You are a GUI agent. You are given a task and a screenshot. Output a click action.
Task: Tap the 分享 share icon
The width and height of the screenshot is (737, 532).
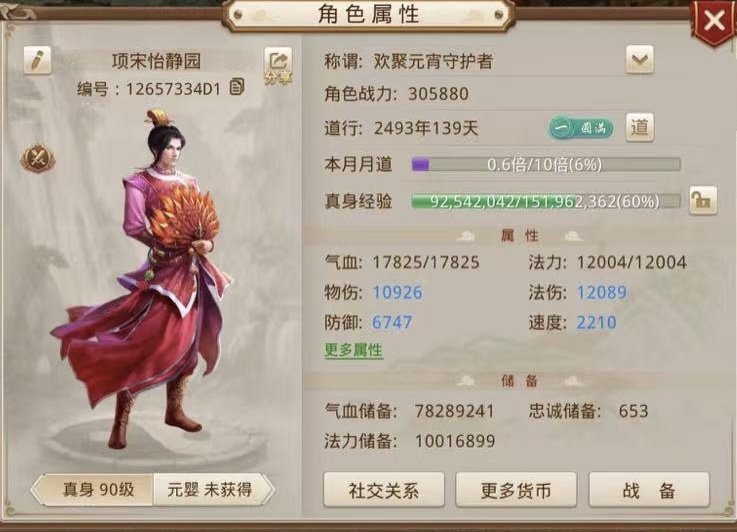[x=278, y=66]
